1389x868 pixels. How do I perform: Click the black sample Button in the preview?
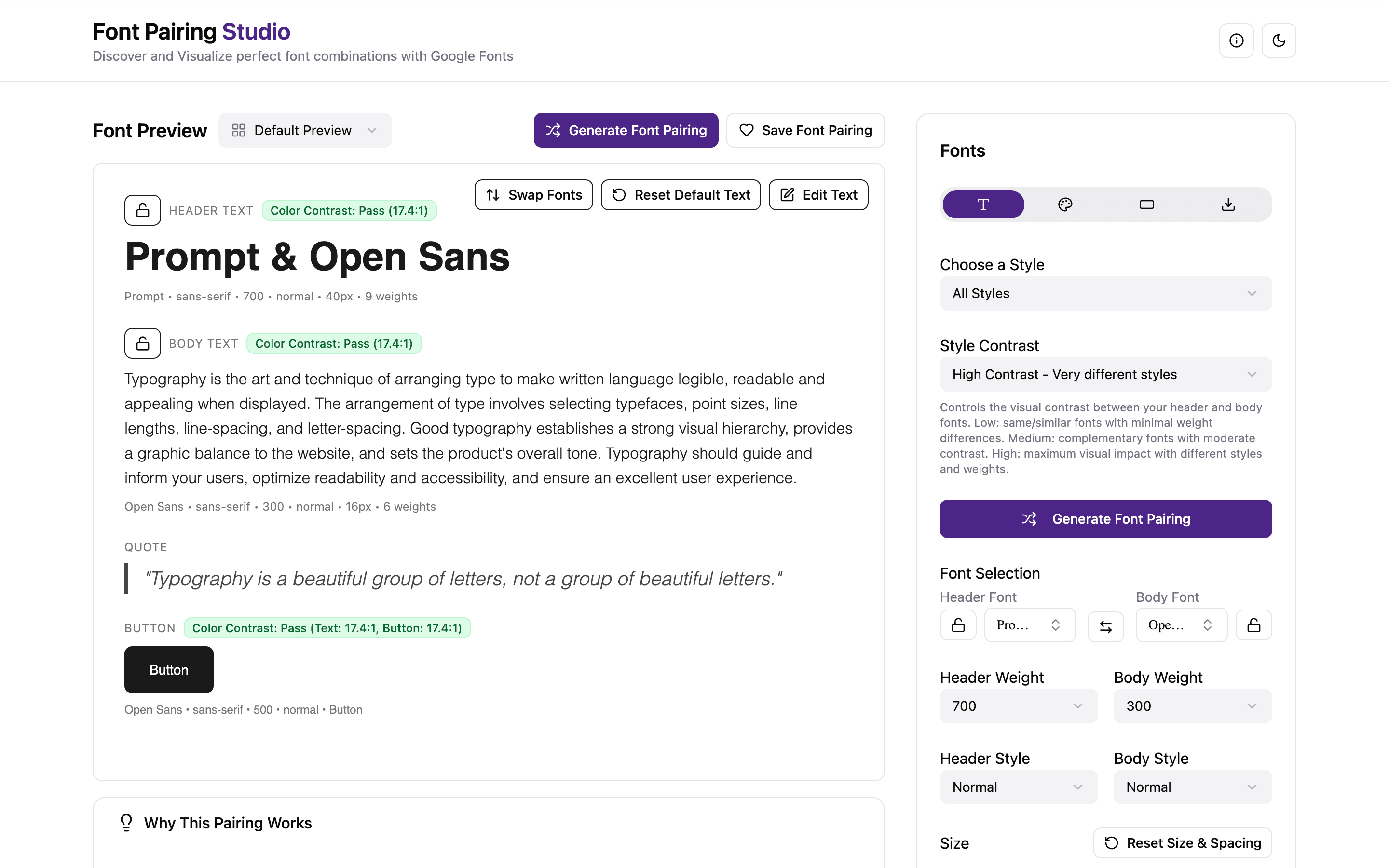[x=169, y=670]
